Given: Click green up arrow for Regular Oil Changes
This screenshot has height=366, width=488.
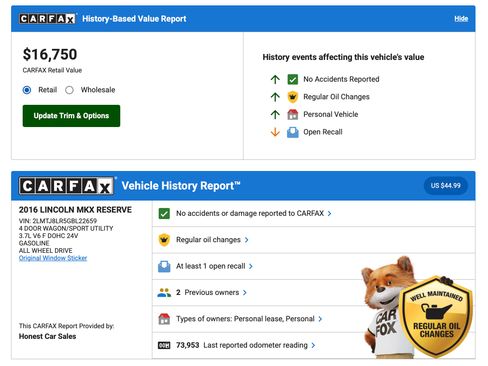Looking at the screenshot, I should 275,97.
